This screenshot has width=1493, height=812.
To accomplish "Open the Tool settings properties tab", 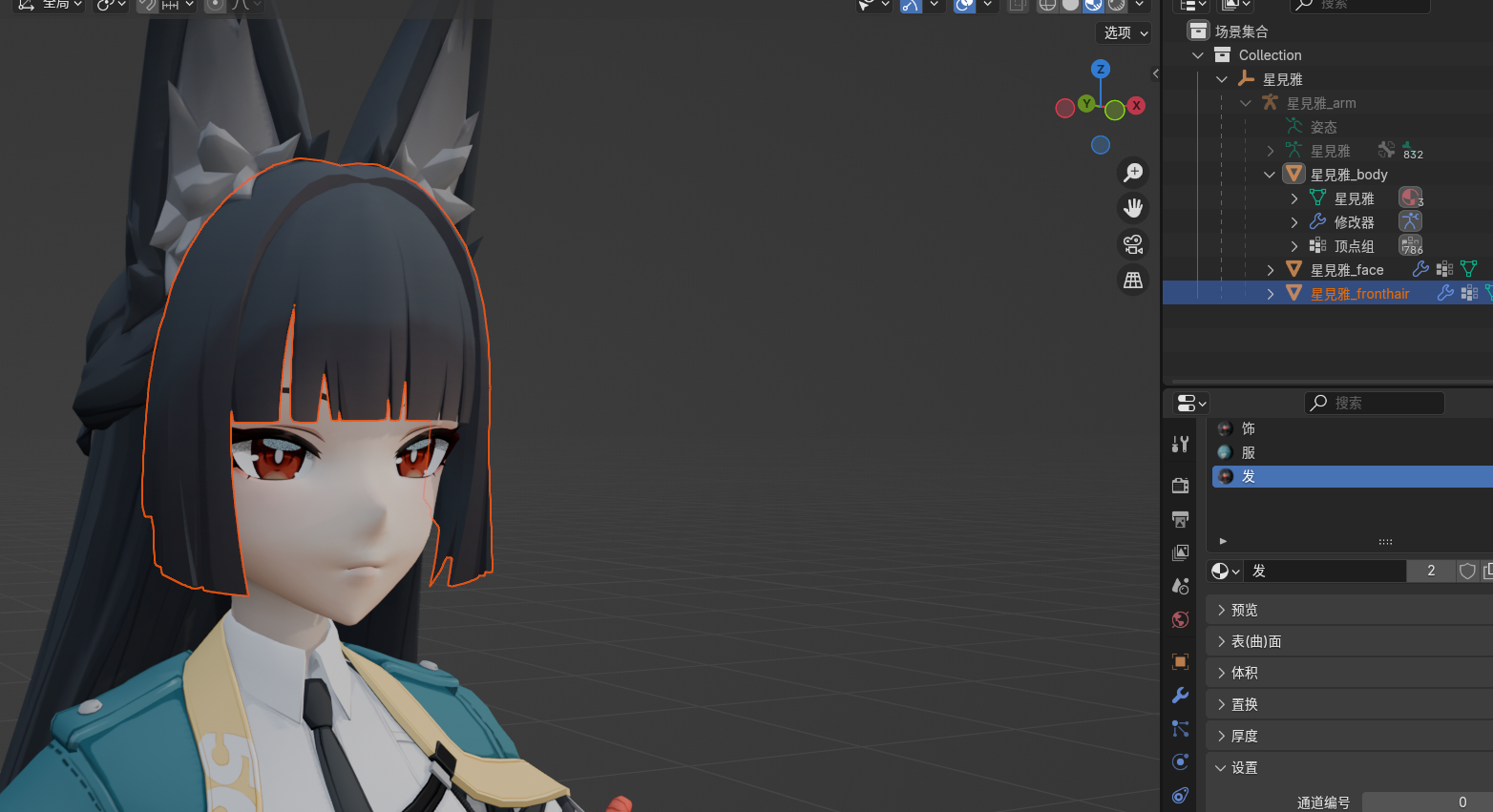I will pos(1180,444).
